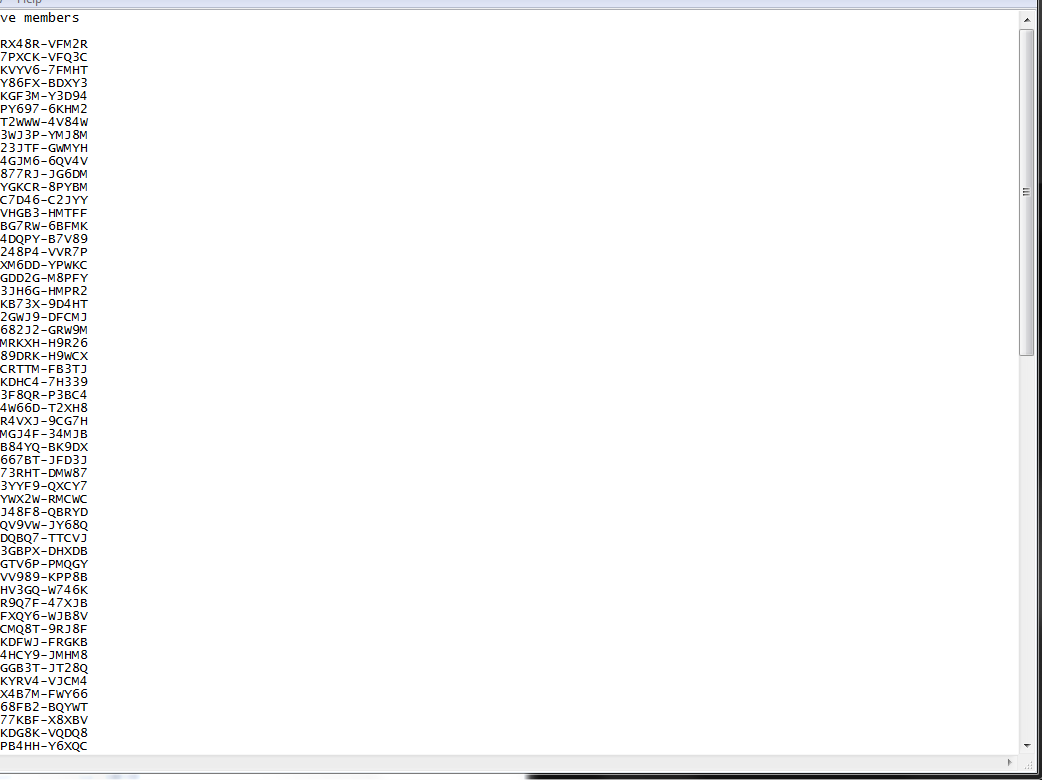Place cursor on line C7D46-C2JYY
The width and height of the screenshot is (1042, 780).
(x=44, y=200)
